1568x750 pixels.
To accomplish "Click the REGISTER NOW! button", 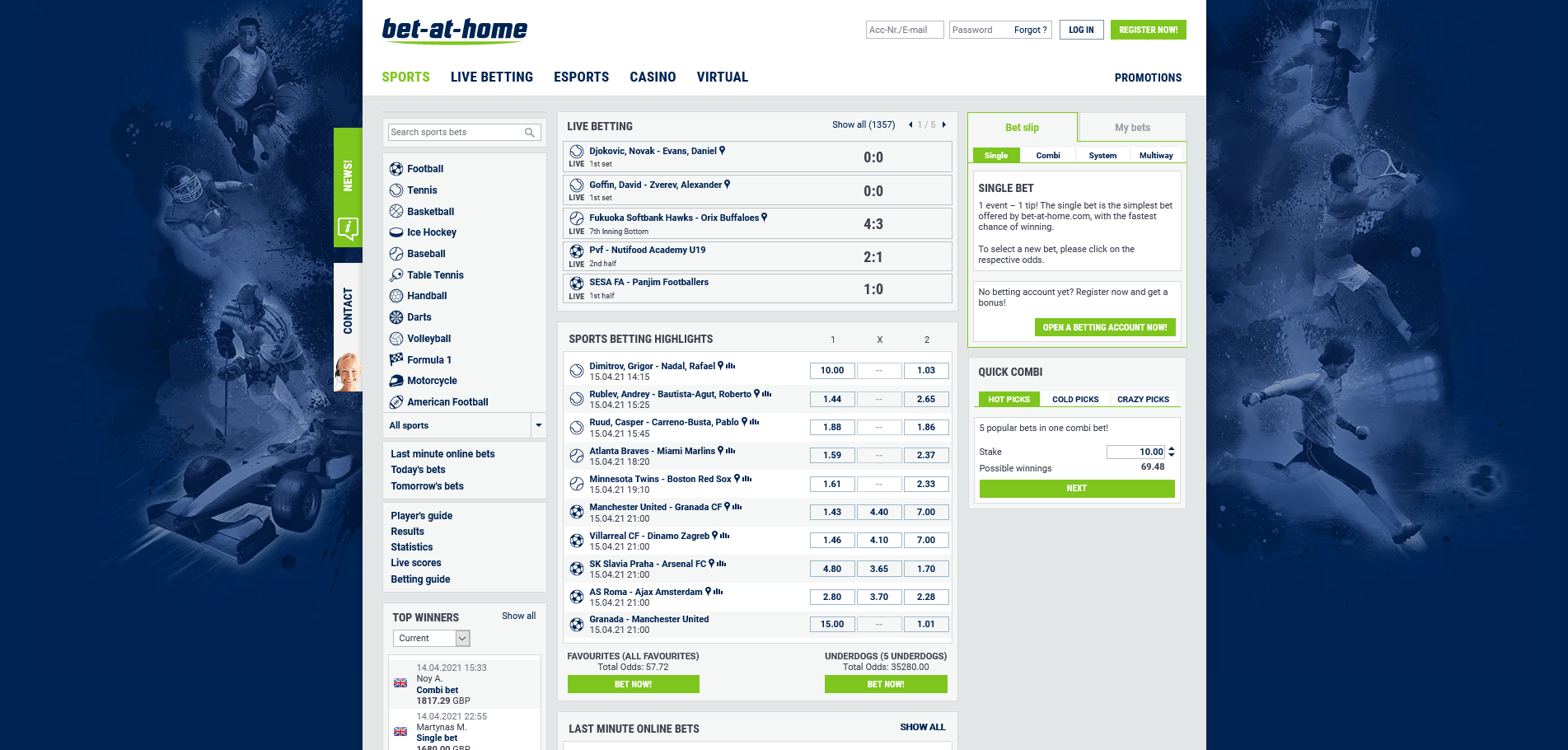I will 1149,30.
